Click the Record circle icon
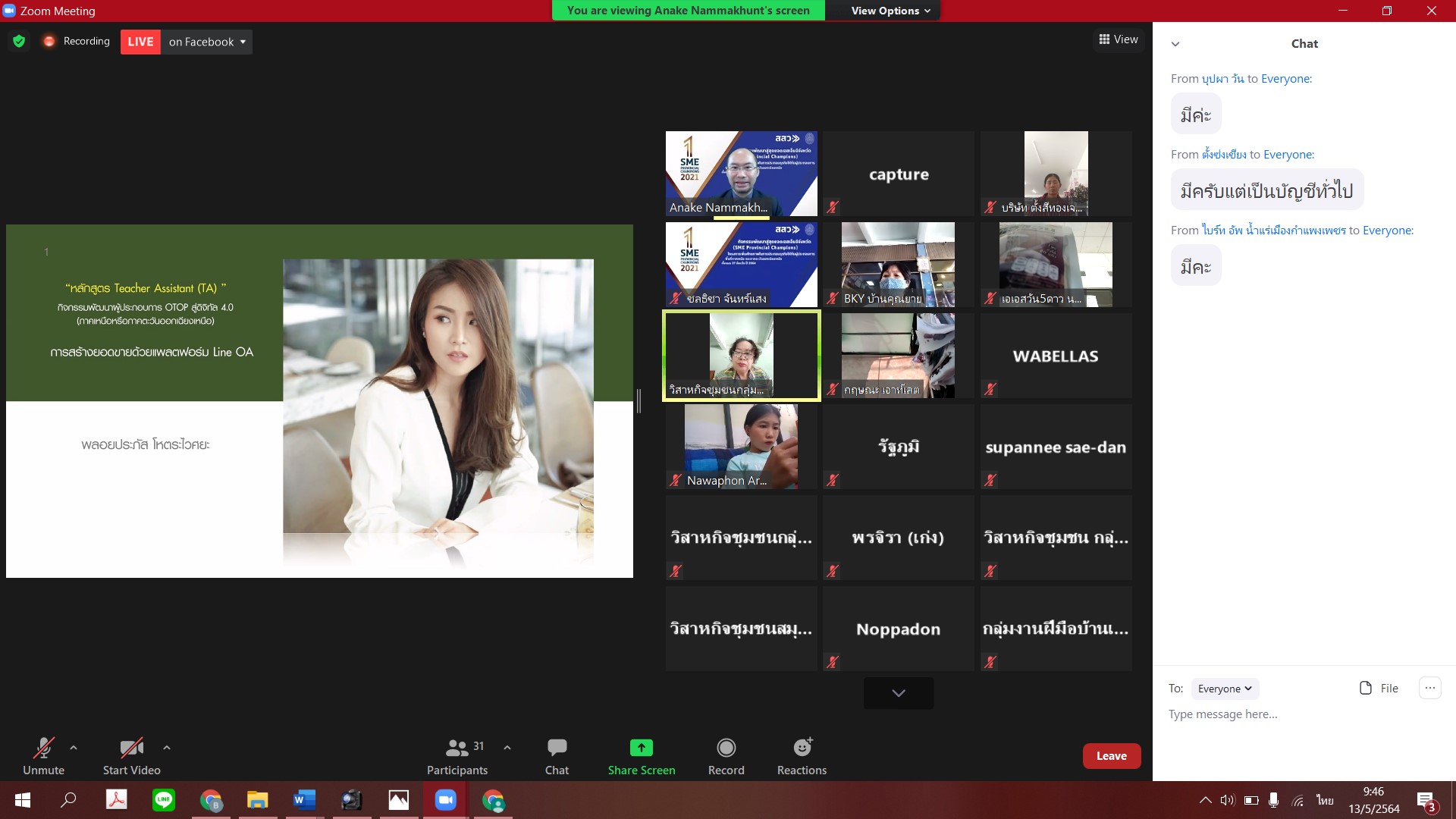The height and width of the screenshot is (819, 1456). (726, 748)
